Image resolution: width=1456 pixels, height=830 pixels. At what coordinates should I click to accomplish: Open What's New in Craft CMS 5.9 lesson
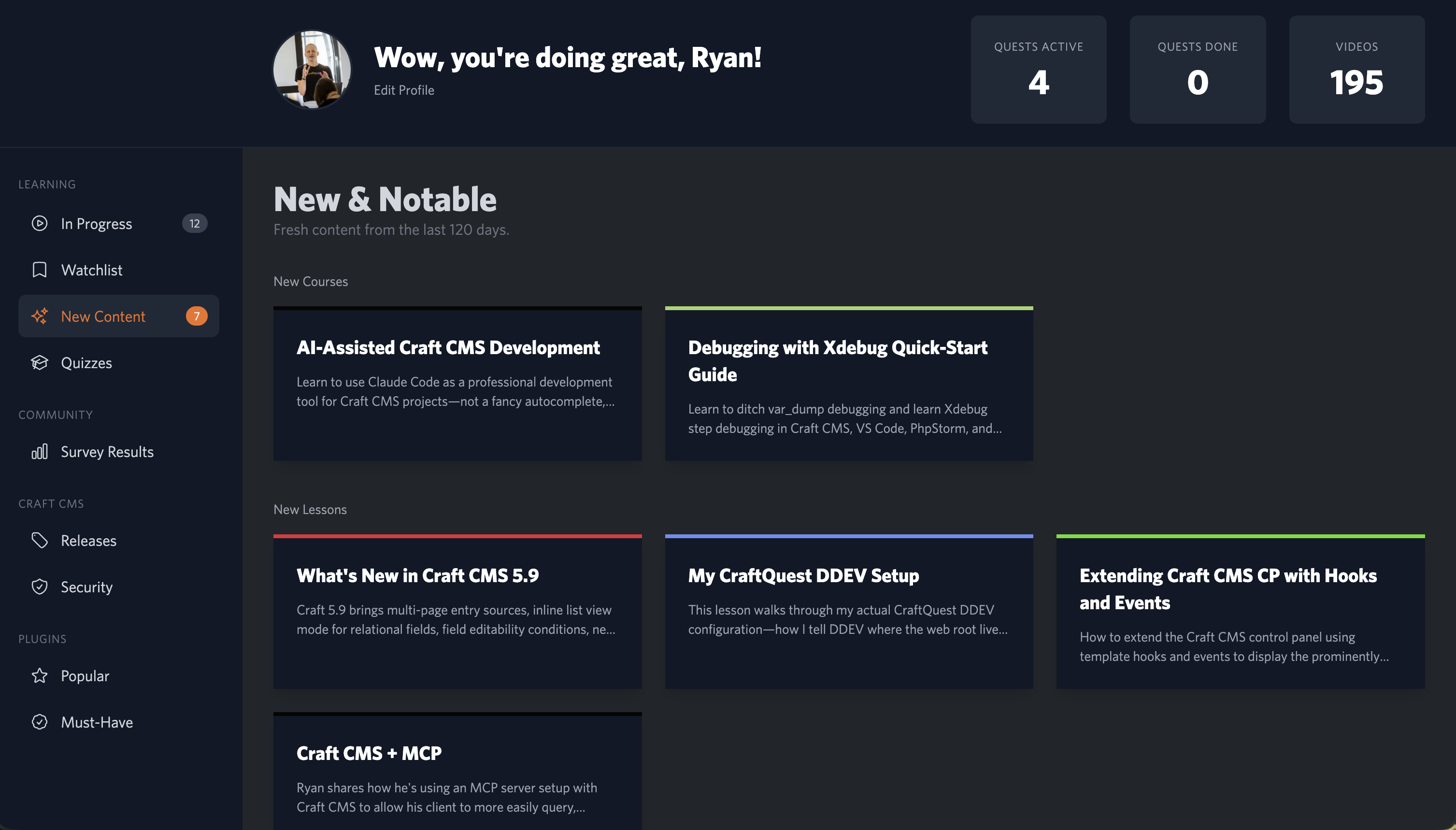tap(417, 576)
